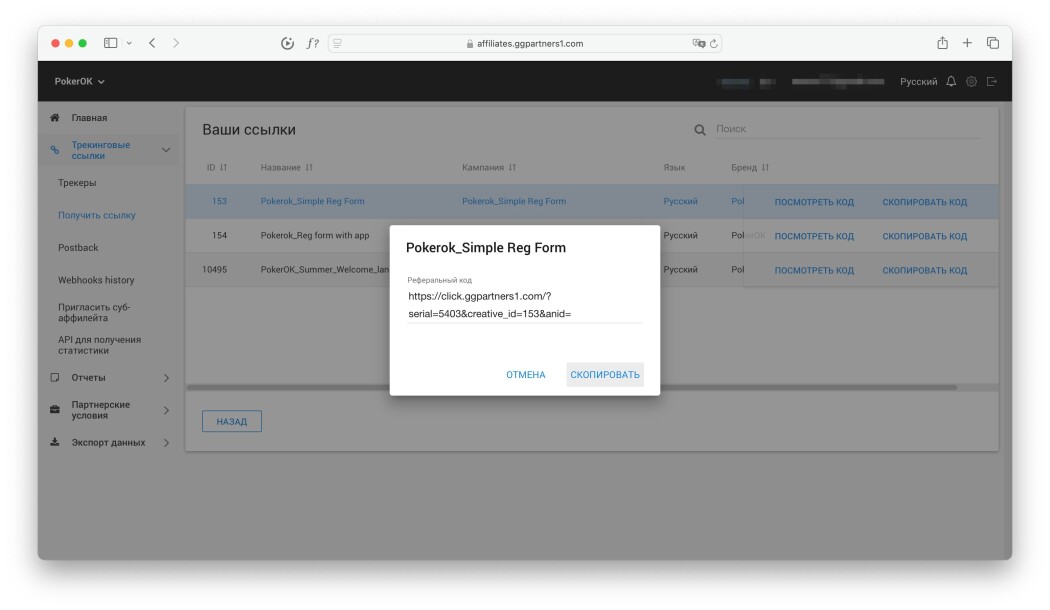
Task: Click the f? extension icon in the toolbar
Action: click(x=313, y=44)
